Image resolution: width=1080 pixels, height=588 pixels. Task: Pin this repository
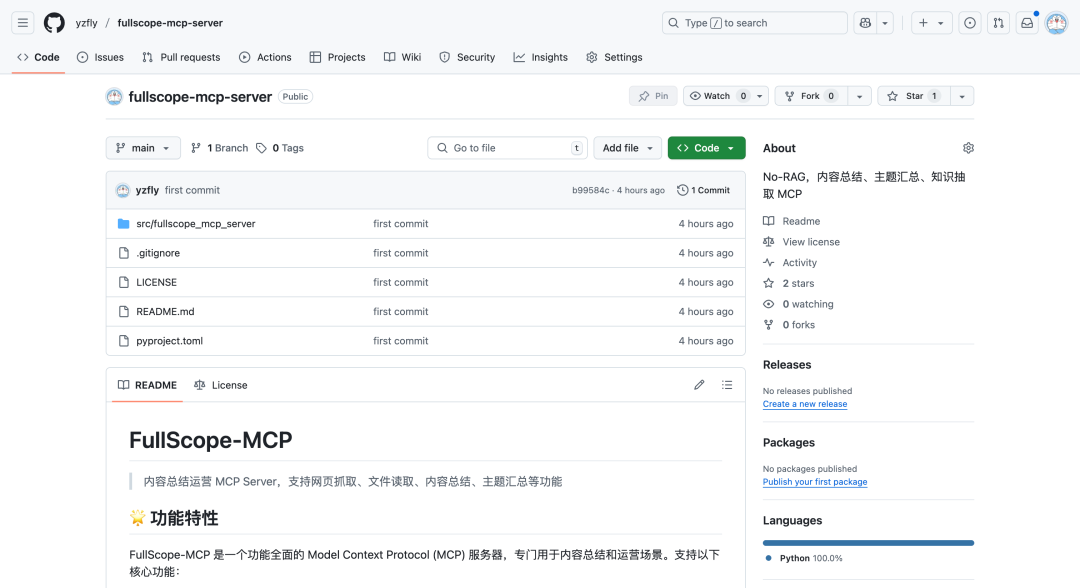[653, 96]
